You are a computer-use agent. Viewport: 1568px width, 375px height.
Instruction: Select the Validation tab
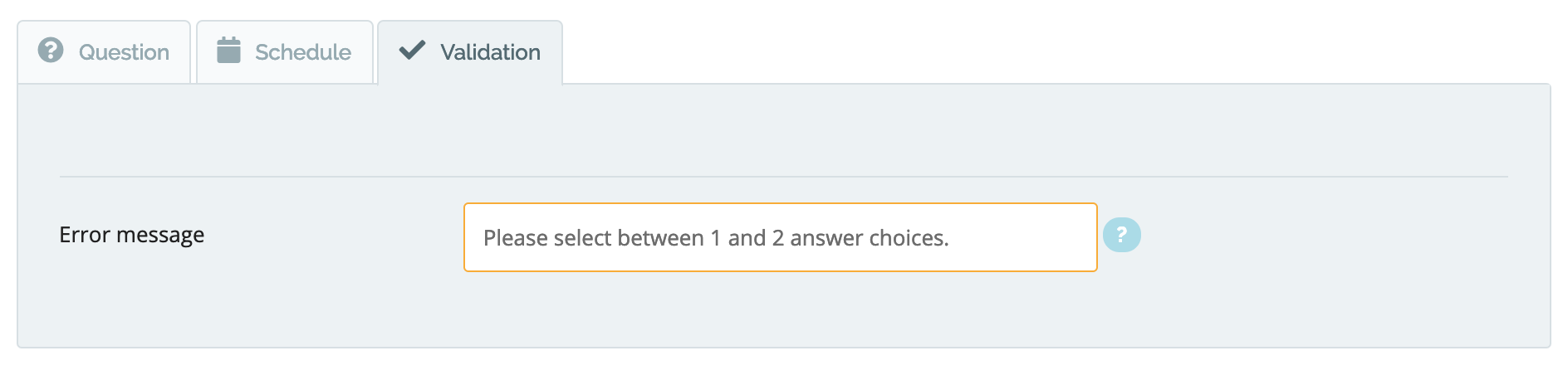[x=470, y=52]
